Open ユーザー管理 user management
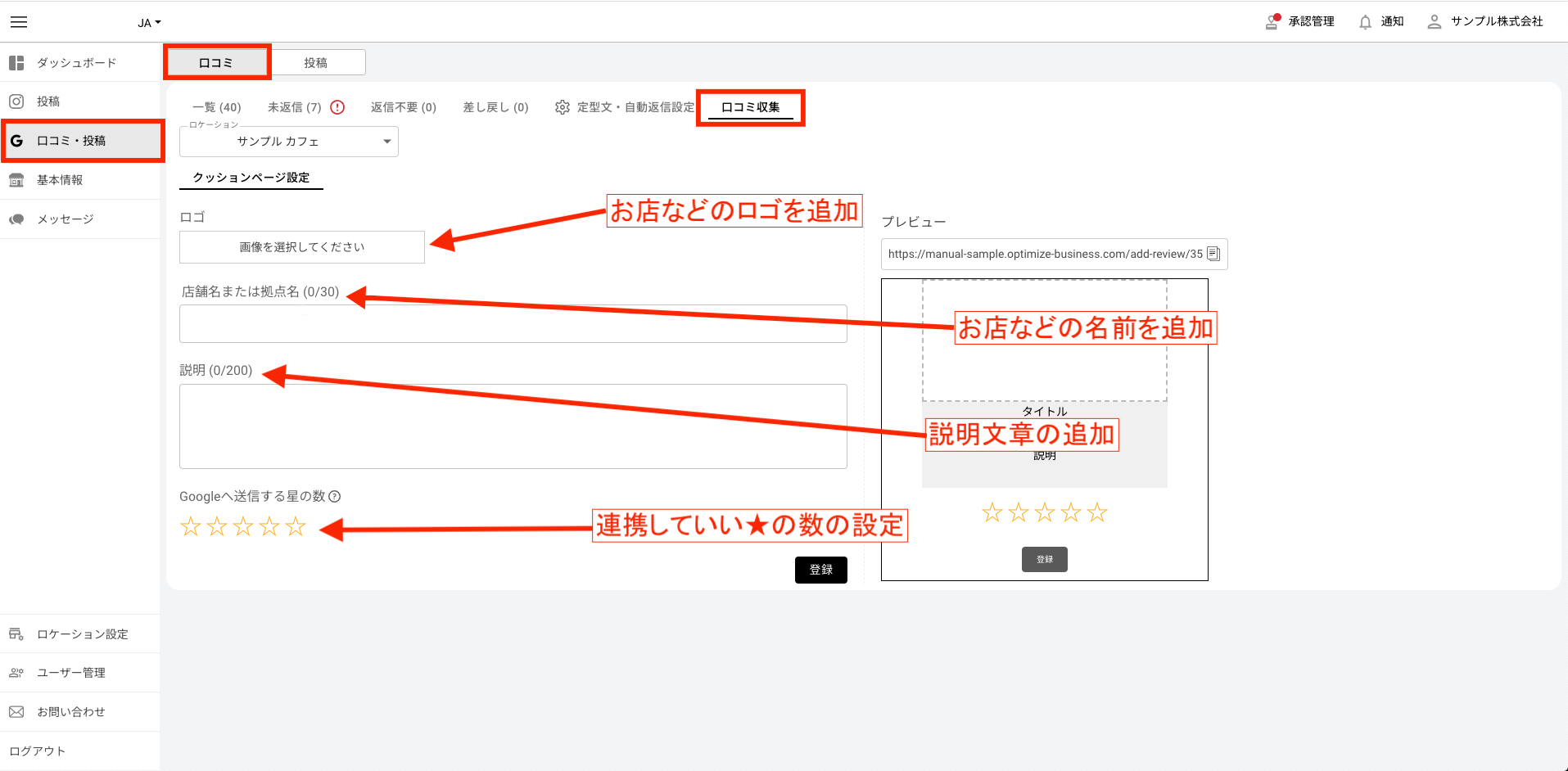The height and width of the screenshot is (771, 1568). pyautogui.click(x=70, y=672)
